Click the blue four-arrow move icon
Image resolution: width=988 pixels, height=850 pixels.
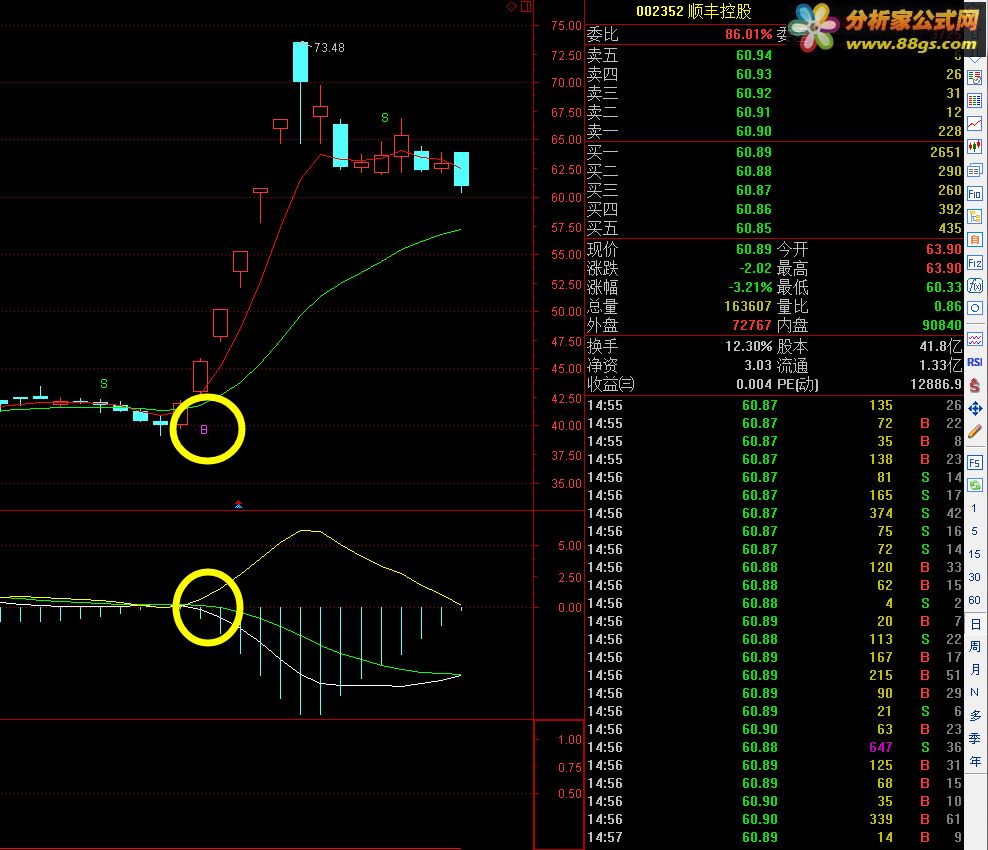pyautogui.click(x=975, y=408)
